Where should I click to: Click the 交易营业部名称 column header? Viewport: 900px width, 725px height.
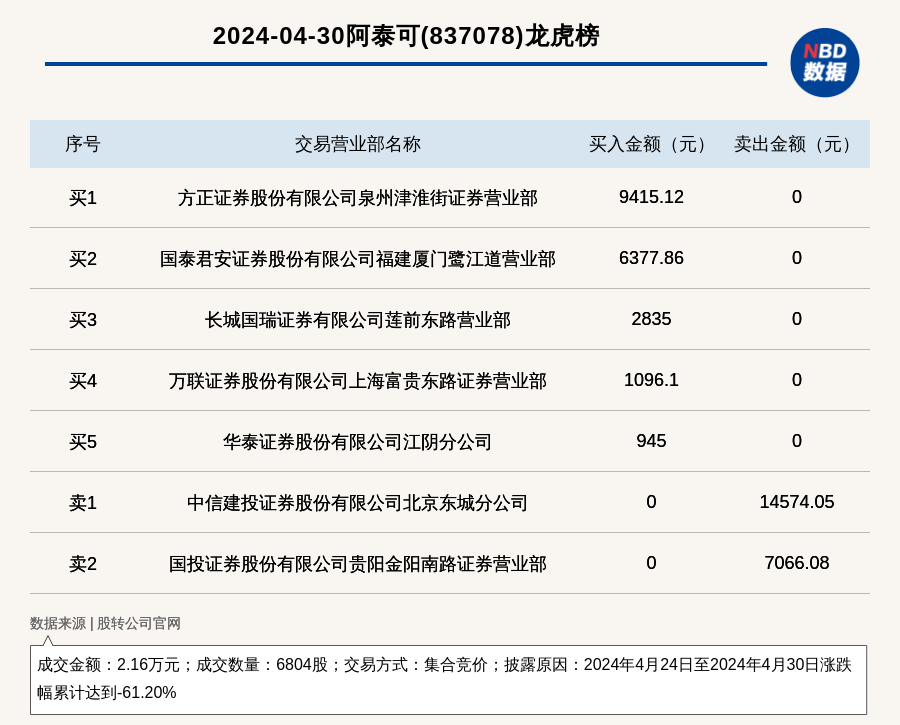(x=358, y=144)
